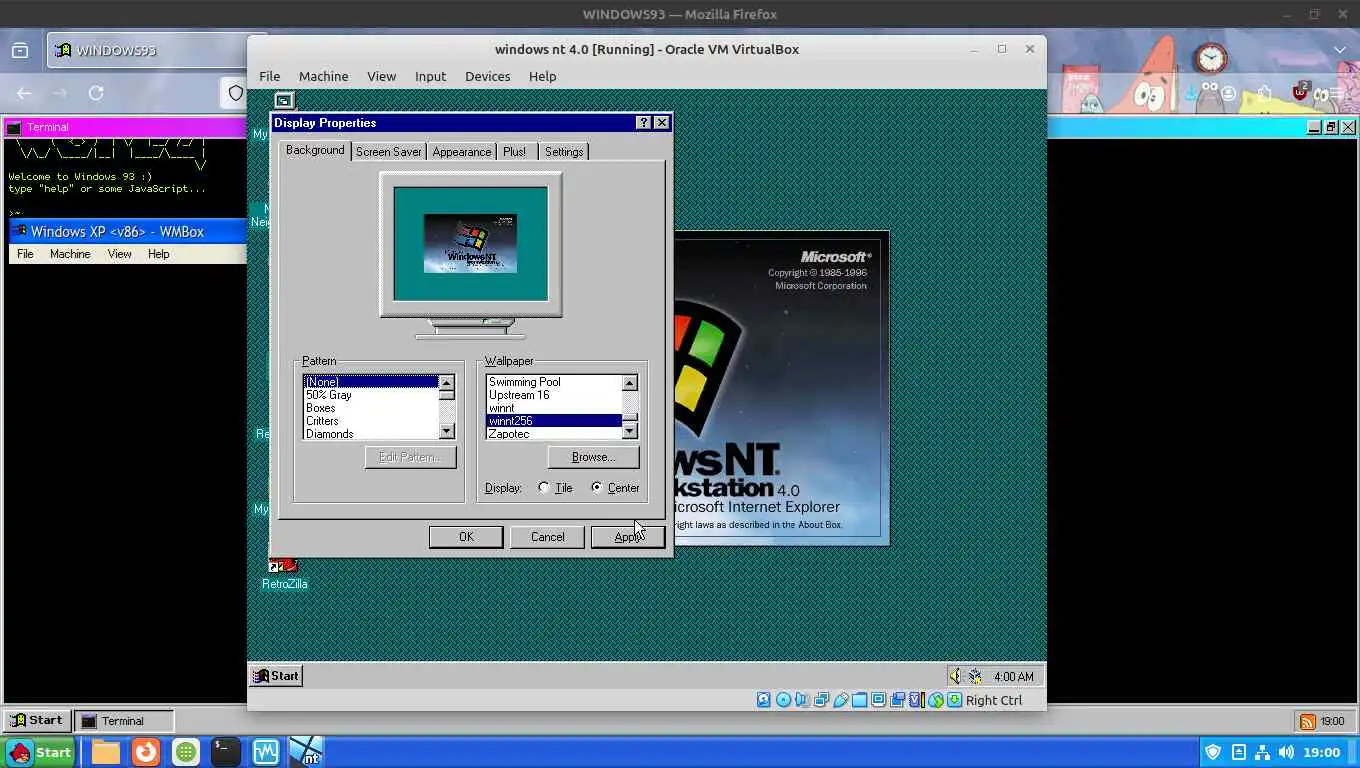
Task: Click Windows 93 Start button
Action: pyautogui.click(x=36, y=720)
